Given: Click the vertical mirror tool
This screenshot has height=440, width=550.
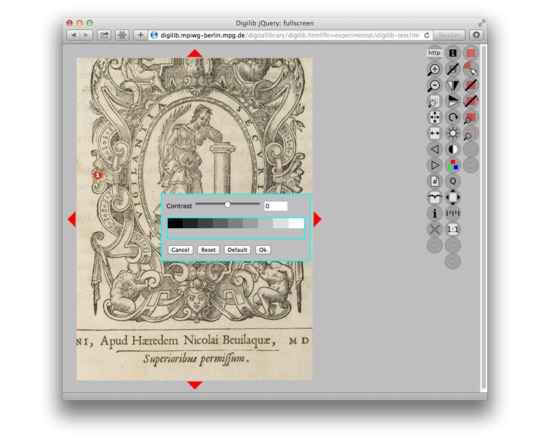Looking at the screenshot, I should click(453, 101).
